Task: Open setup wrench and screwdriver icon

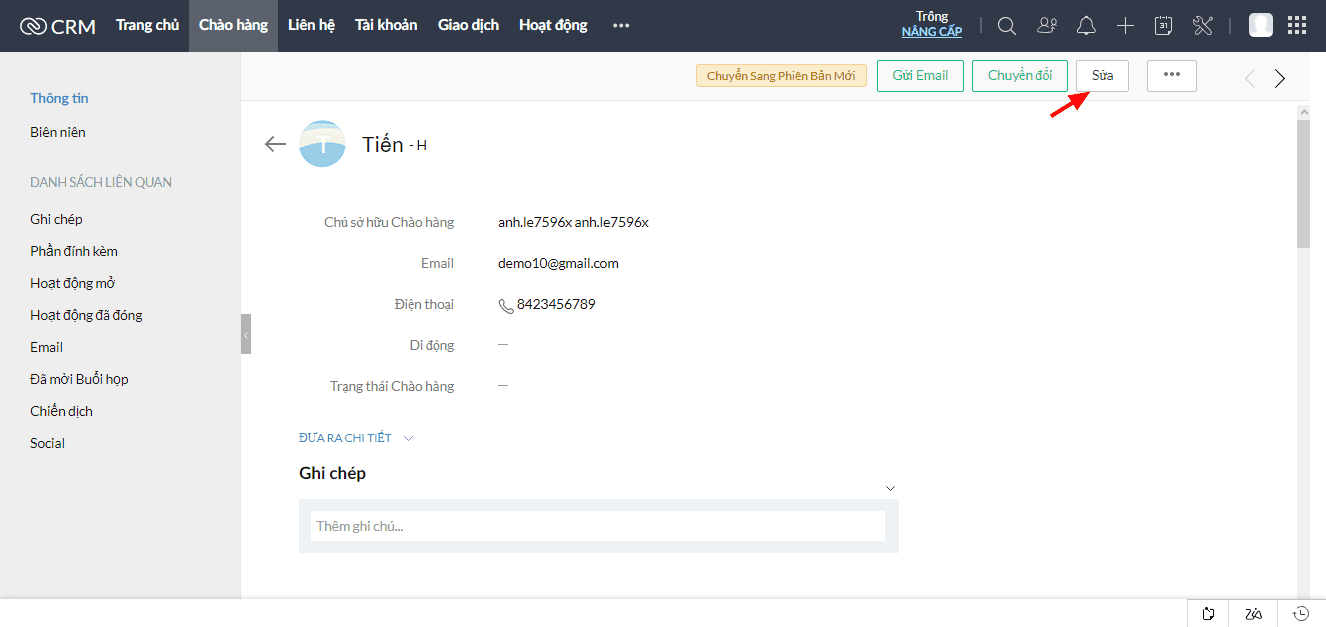Action: tap(1202, 26)
